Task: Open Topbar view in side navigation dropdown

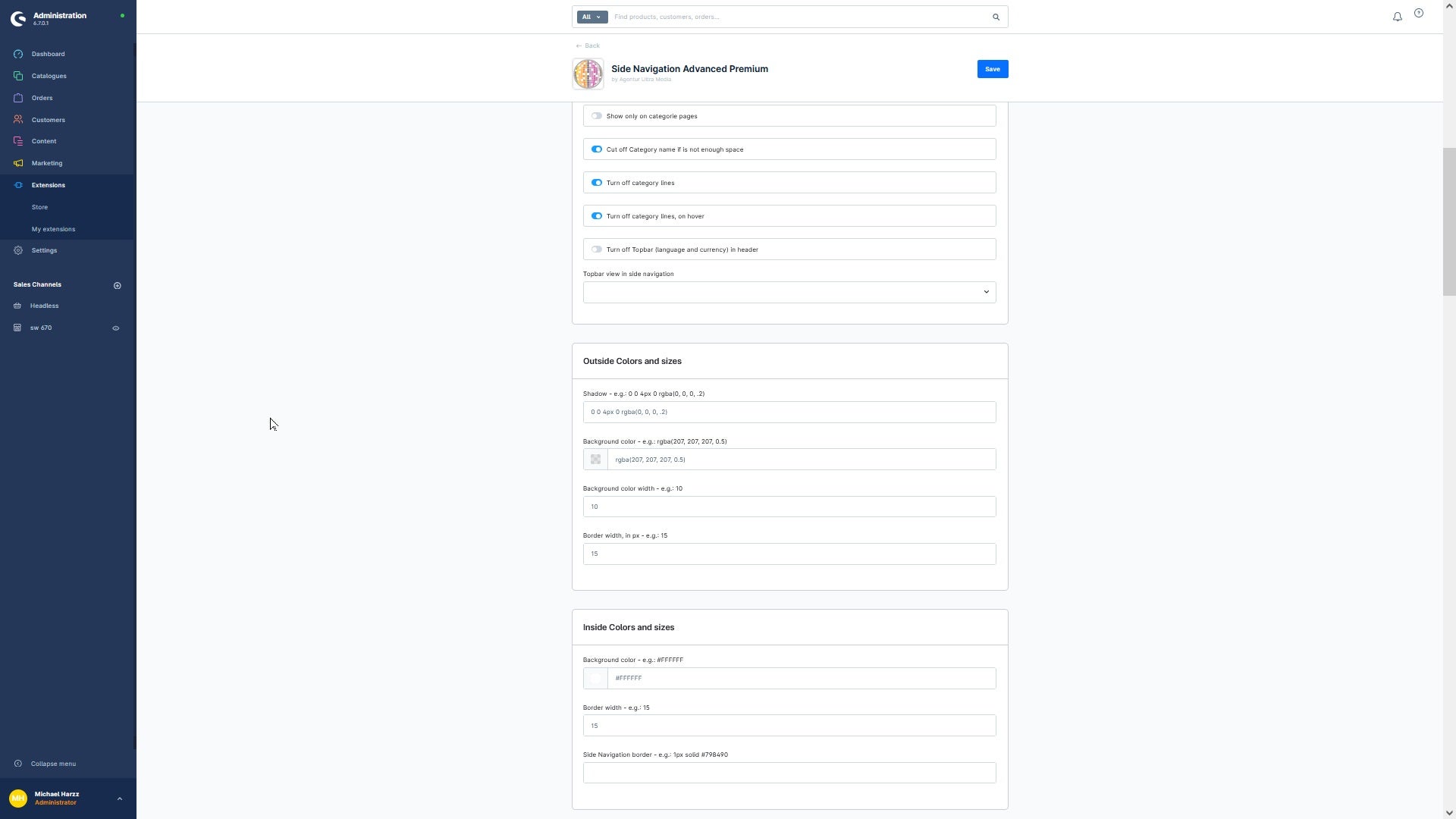Action: coord(789,292)
